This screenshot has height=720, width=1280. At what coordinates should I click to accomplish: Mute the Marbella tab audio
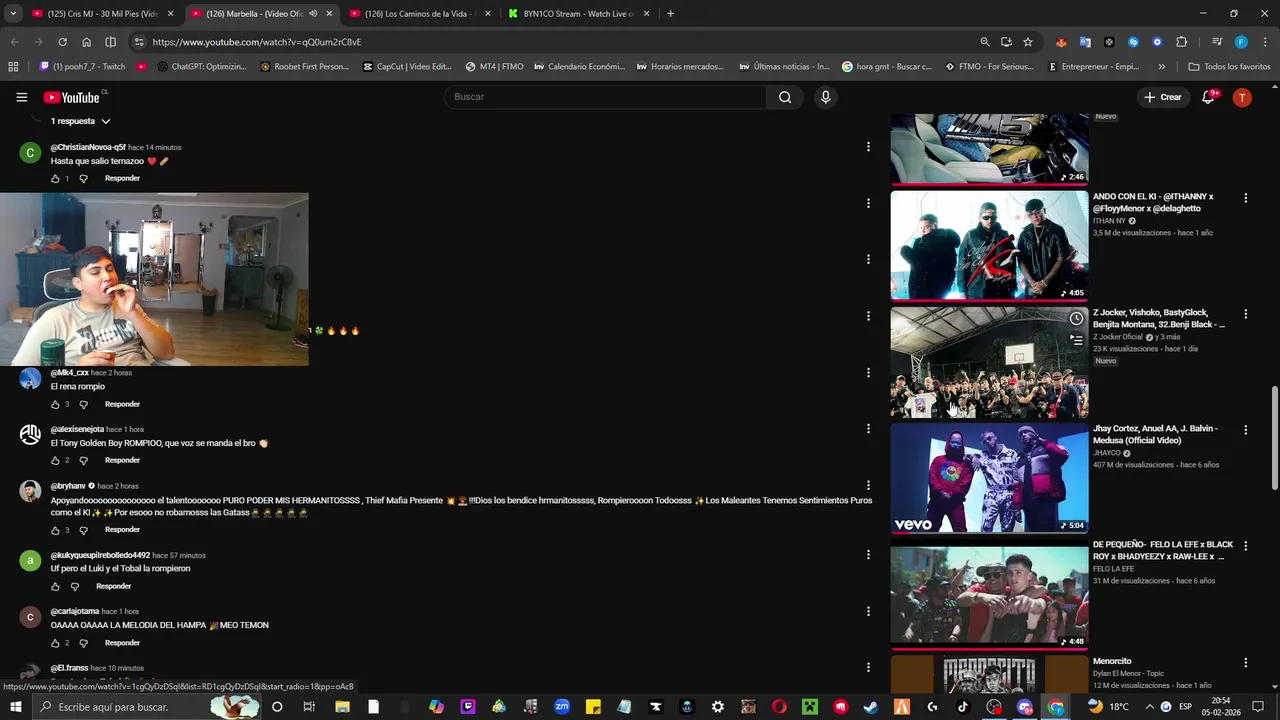click(x=313, y=14)
